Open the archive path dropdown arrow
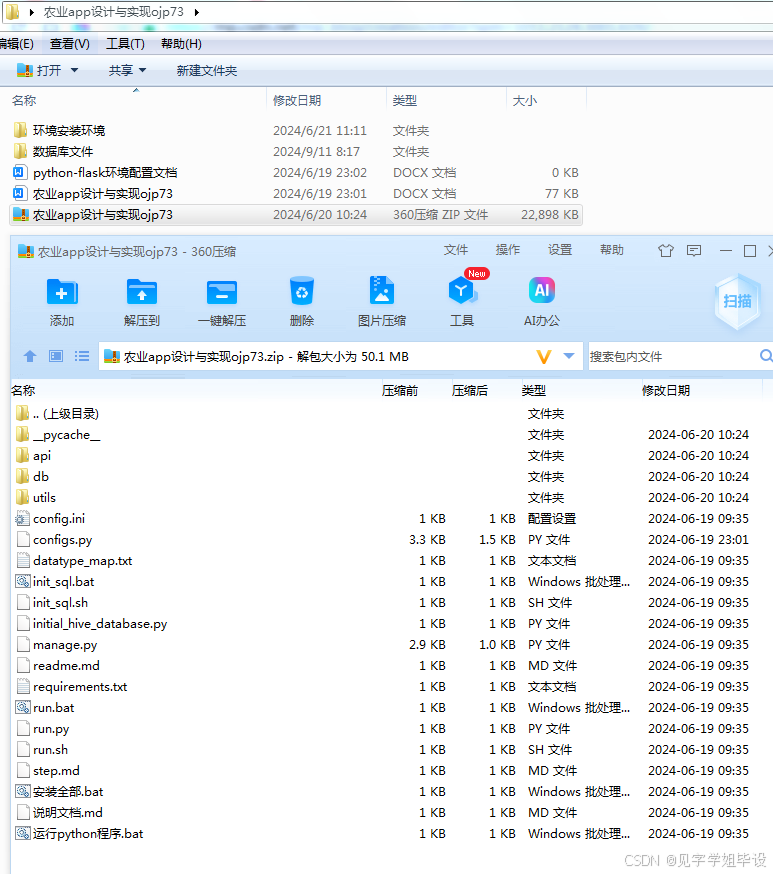 pos(569,356)
